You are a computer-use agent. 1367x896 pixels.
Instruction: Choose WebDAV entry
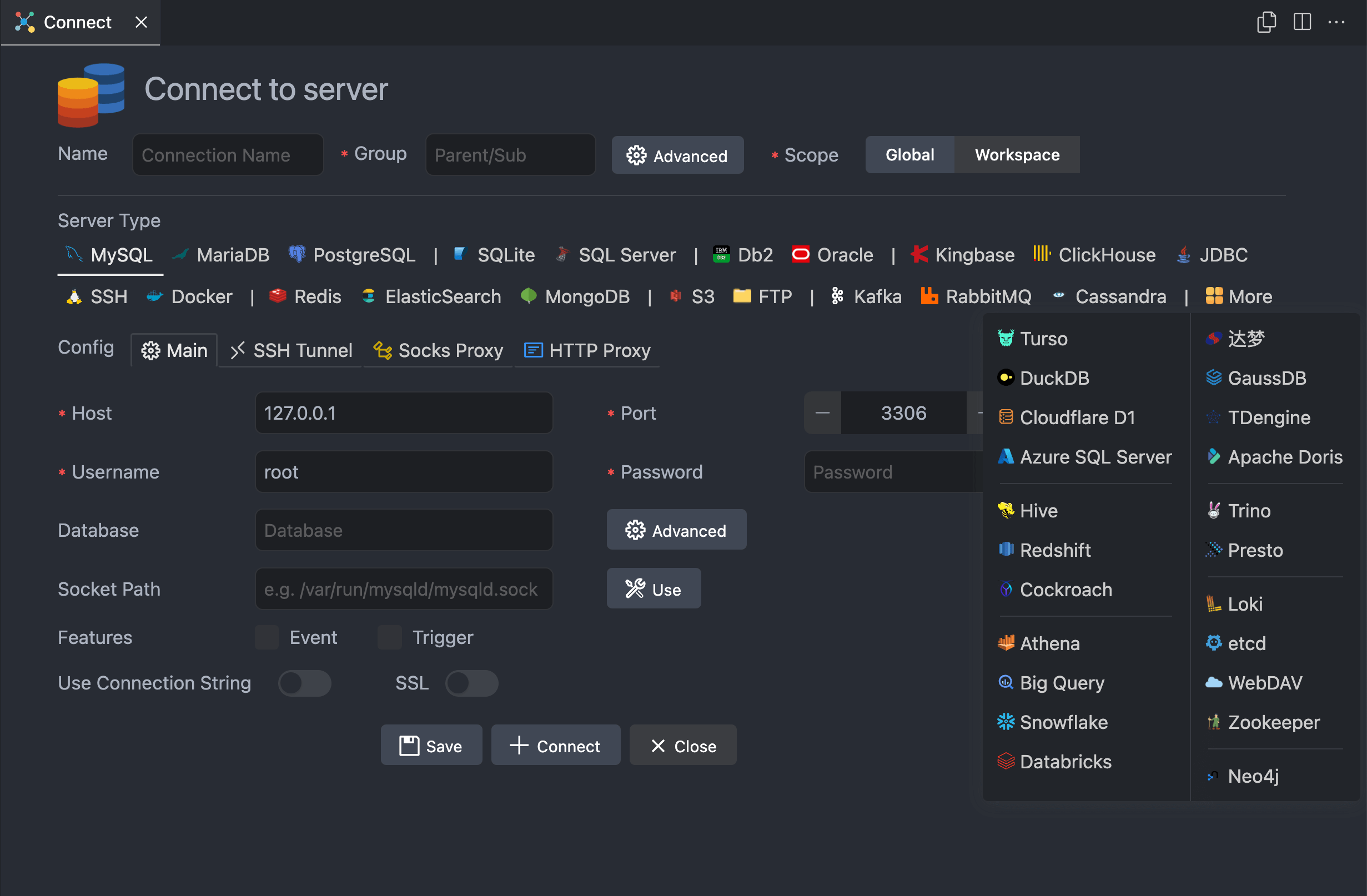(1254, 683)
